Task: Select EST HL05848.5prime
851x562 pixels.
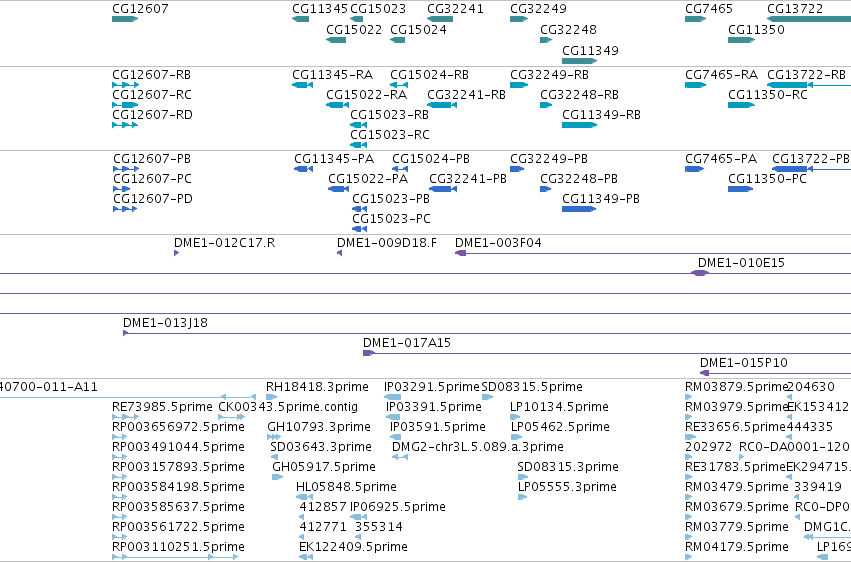Action: (x=304, y=497)
